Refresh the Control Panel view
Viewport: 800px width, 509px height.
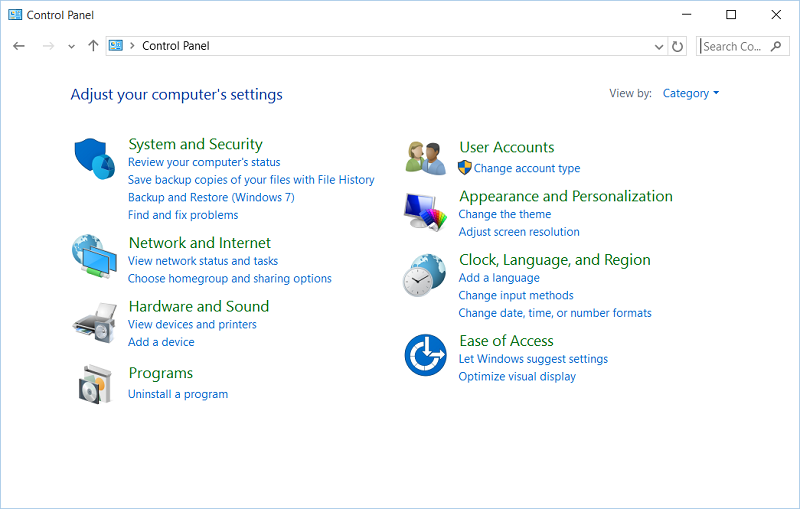coord(678,46)
